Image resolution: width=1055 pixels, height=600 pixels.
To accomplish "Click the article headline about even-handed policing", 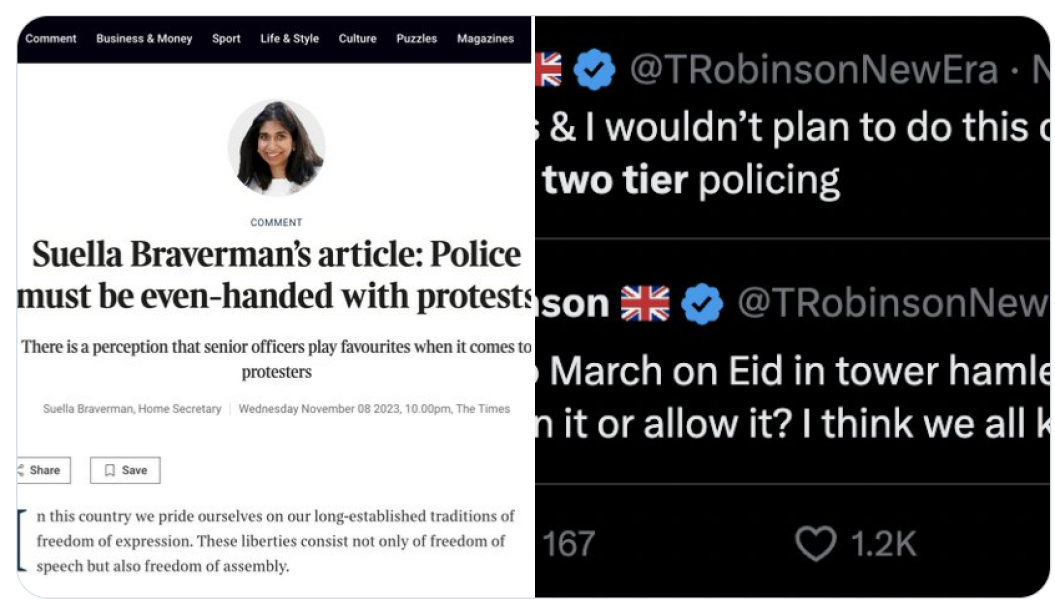I will pyautogui.click(x=276, y=275).
